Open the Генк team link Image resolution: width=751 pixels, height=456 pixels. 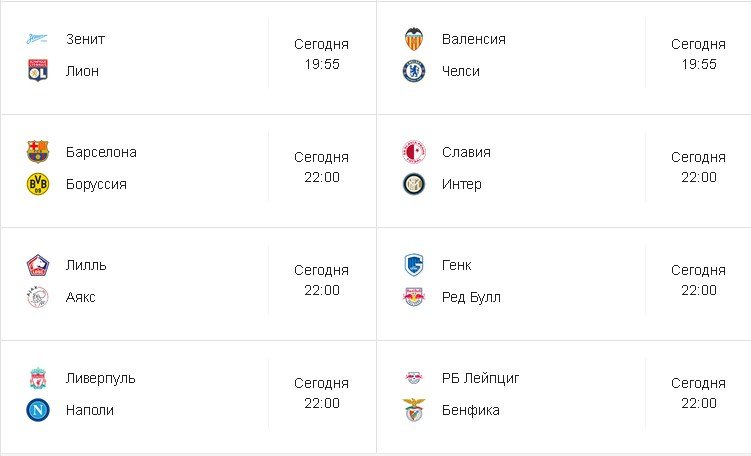coord(457,265)
